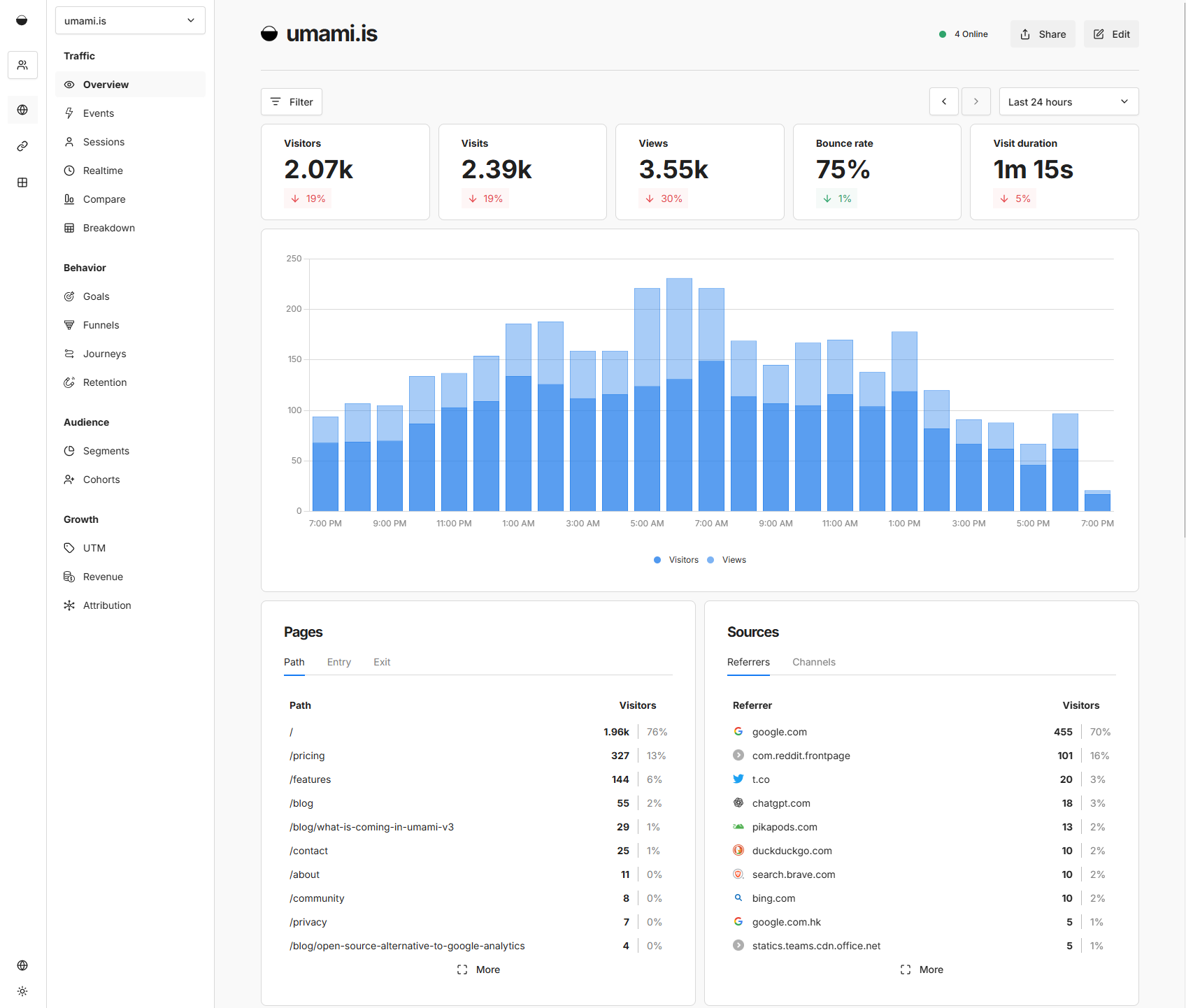Open the Links icon in left rail
1186x1008 pixels.
tap(22, 146)
